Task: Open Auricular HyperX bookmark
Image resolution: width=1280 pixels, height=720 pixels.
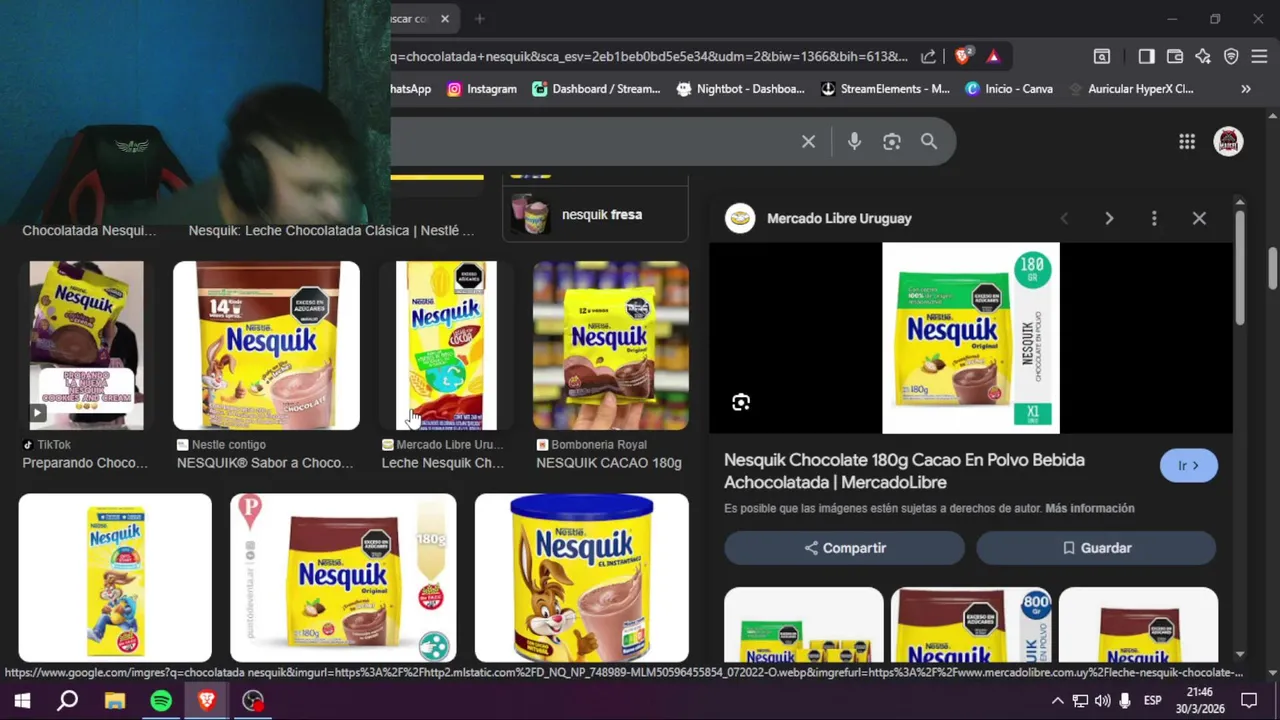Action: click(1131, 89)
